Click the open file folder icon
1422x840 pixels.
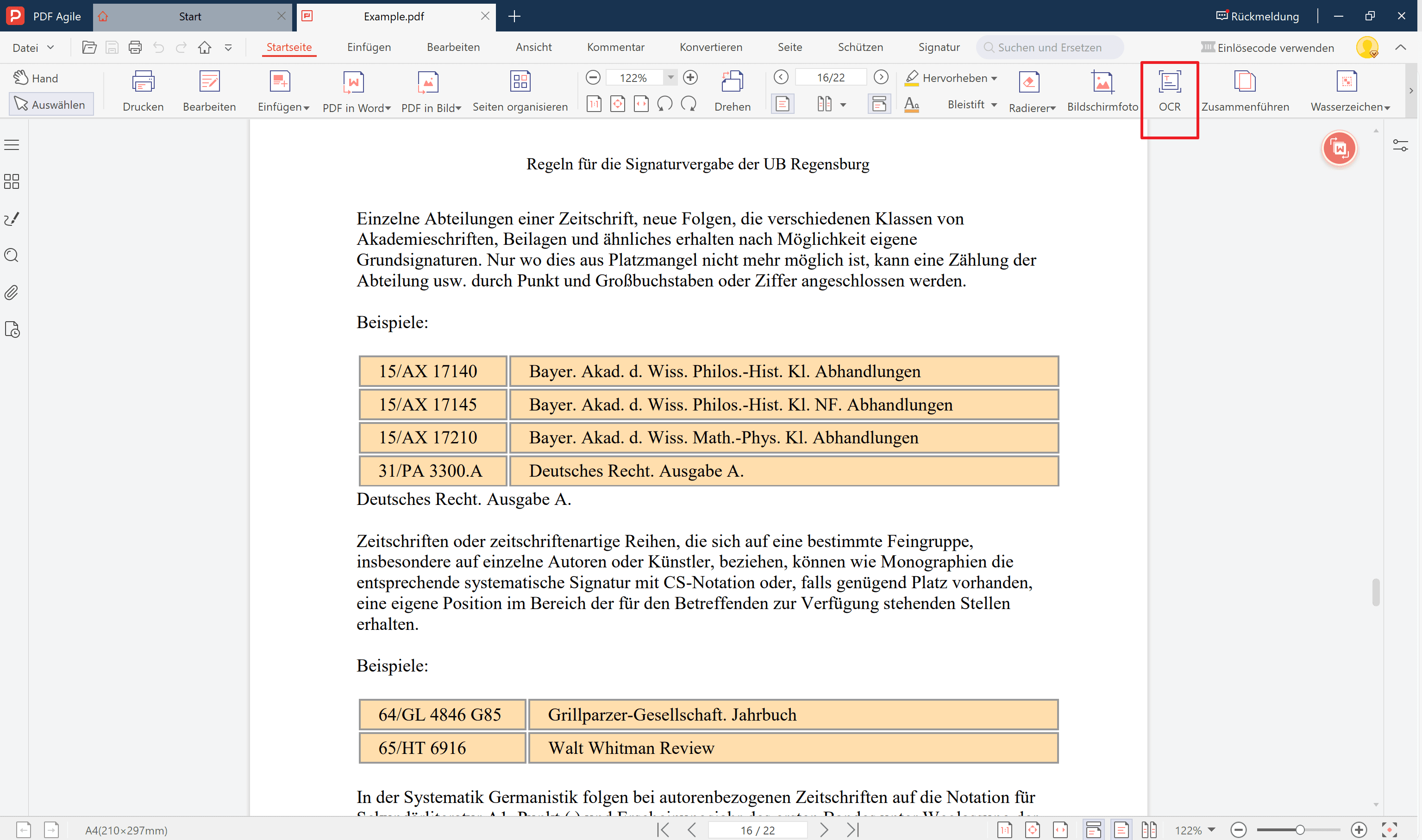click(x=89, y=48)
